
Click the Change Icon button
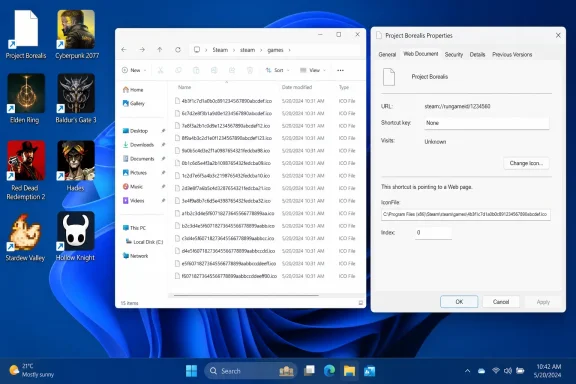(526, 163)
